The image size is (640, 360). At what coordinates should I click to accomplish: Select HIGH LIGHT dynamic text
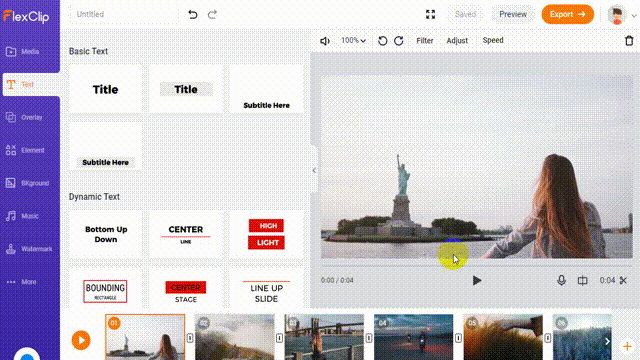(266, 234)
